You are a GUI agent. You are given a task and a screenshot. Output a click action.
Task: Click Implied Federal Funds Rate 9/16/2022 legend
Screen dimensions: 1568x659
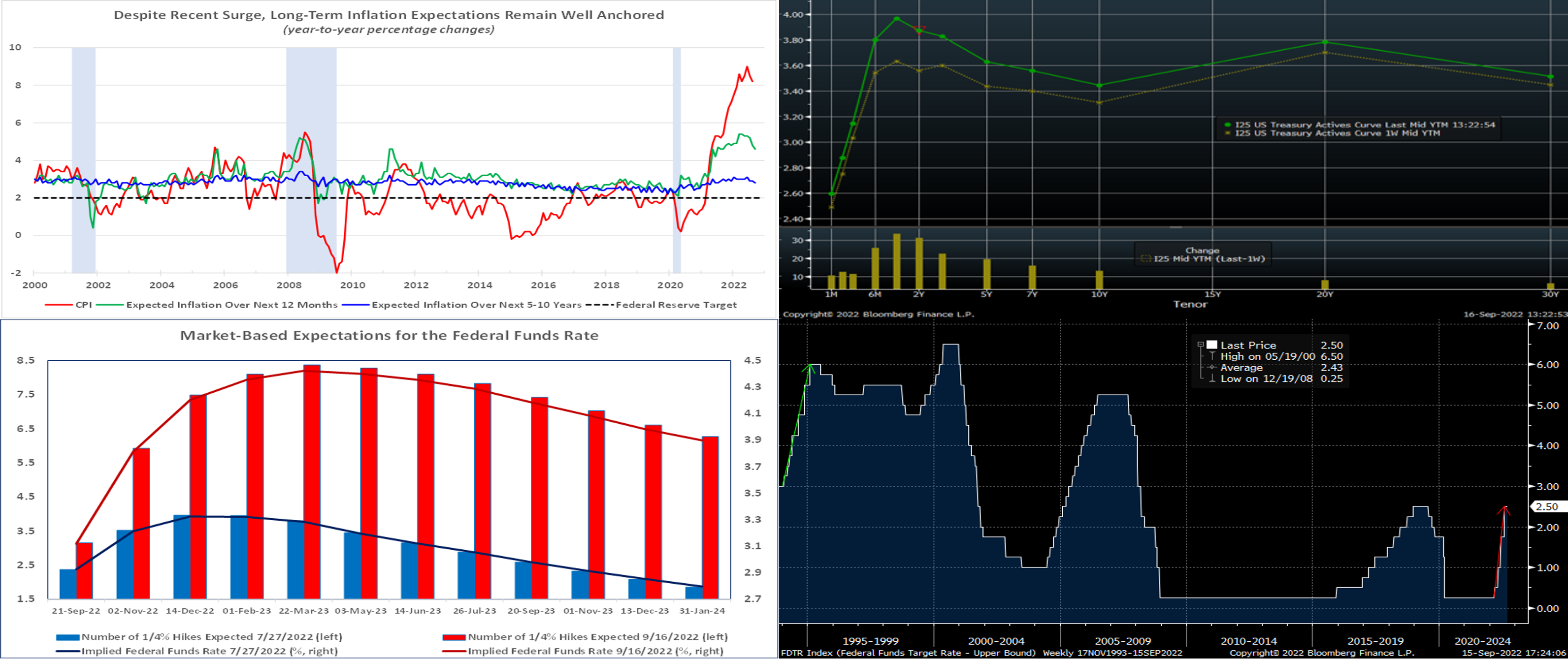[x=595, y=651]
